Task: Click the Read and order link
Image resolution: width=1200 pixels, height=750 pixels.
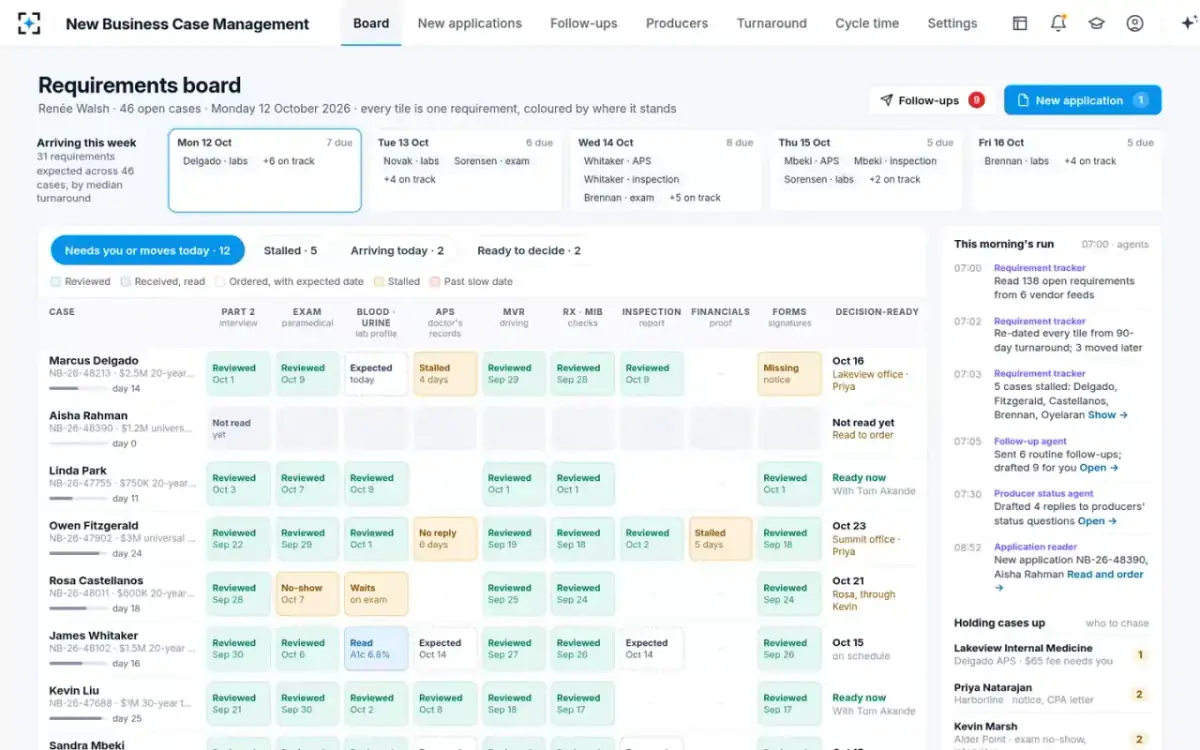Action: point(1105,575)
